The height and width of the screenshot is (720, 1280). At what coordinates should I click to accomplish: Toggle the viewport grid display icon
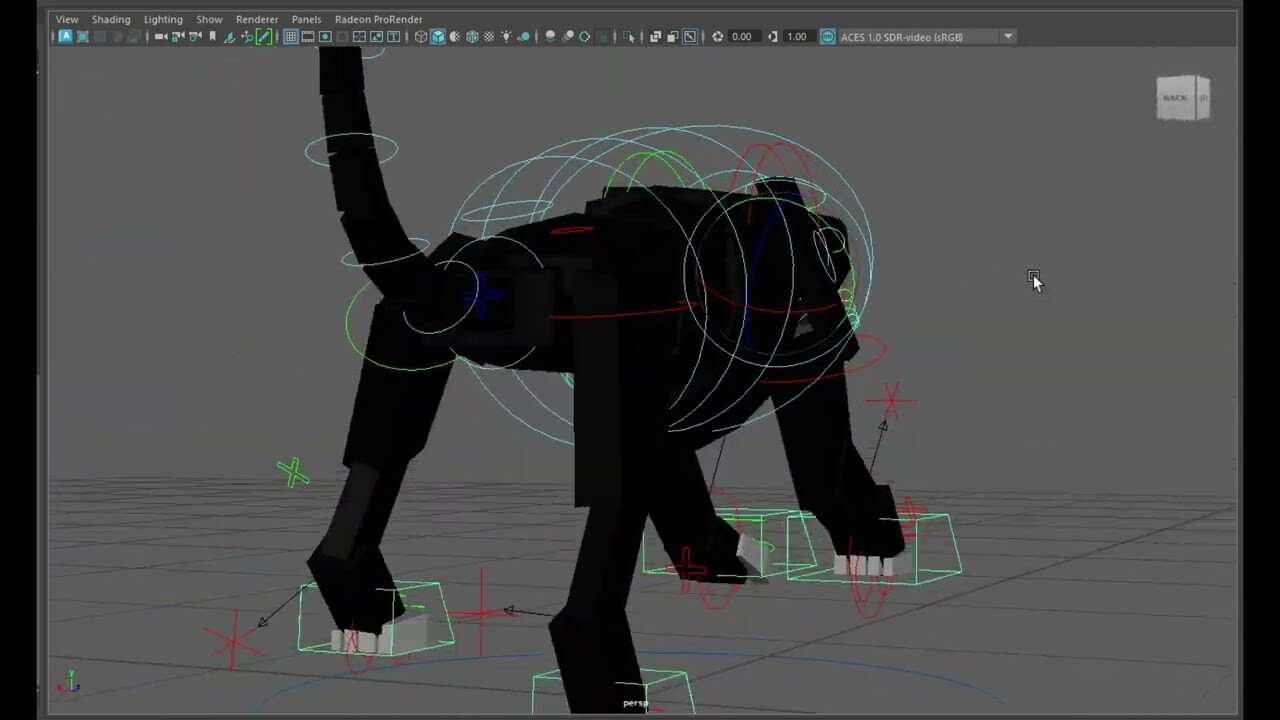coord(292,36)
